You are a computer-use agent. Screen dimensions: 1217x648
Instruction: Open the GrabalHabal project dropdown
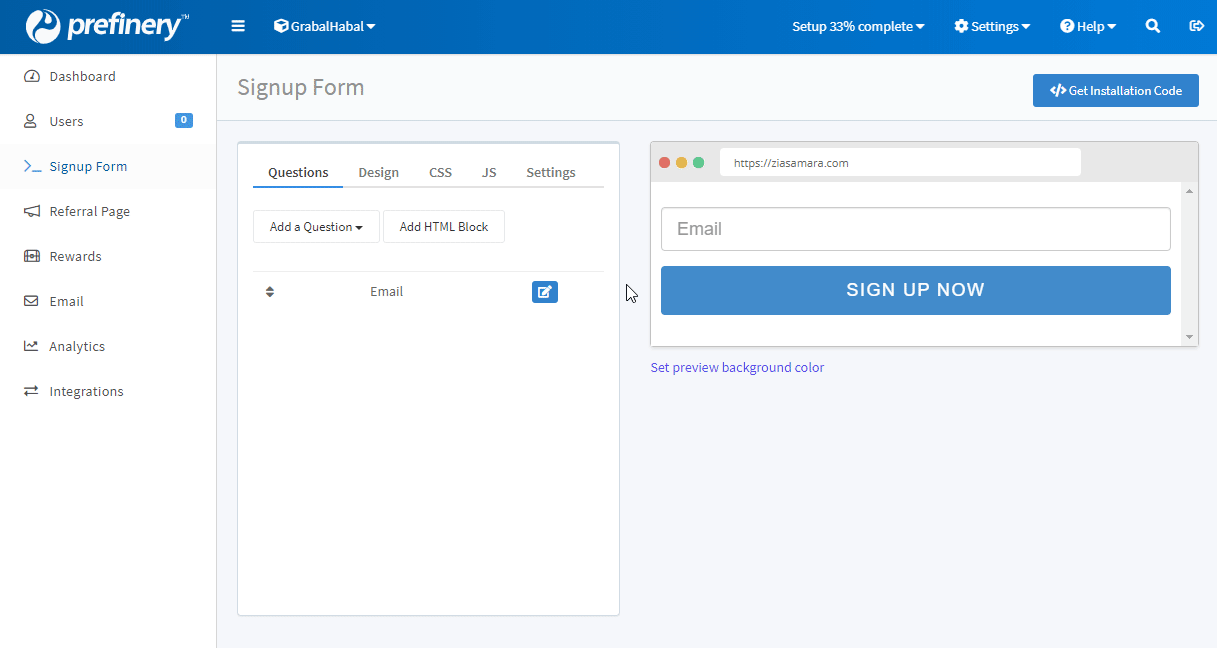[x=324, y=26]
